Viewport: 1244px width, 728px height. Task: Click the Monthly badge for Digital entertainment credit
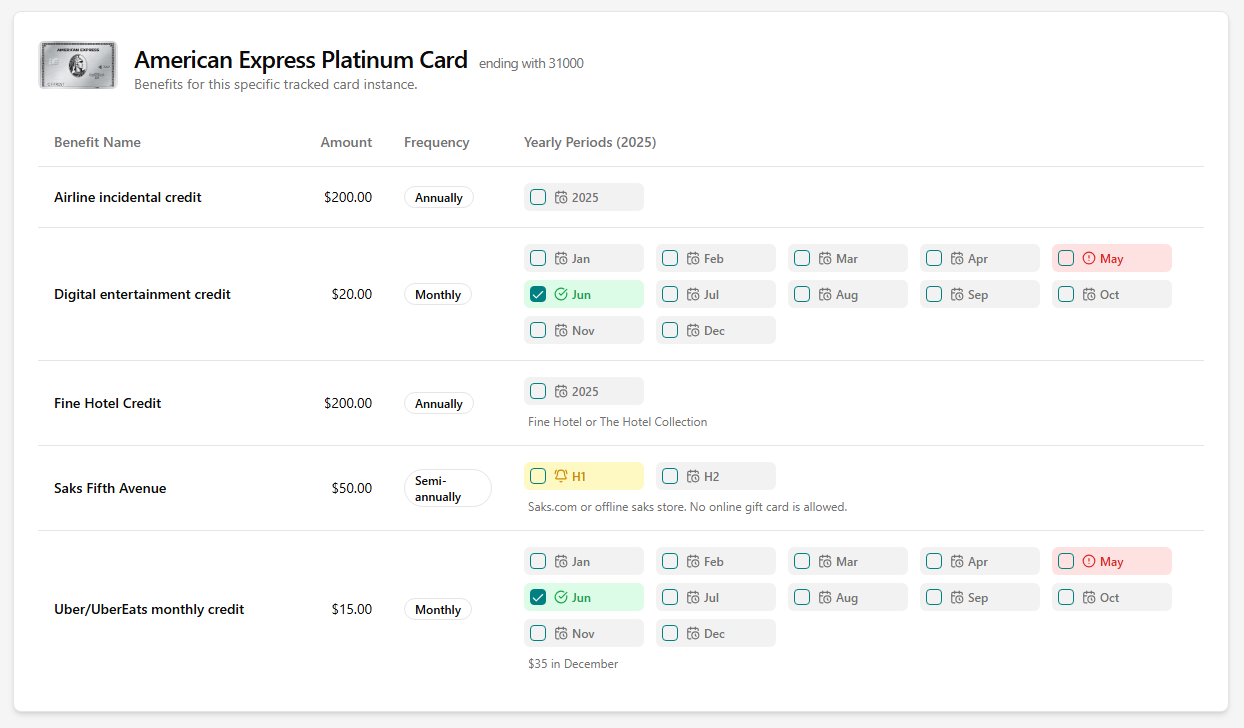coord(438,294)
